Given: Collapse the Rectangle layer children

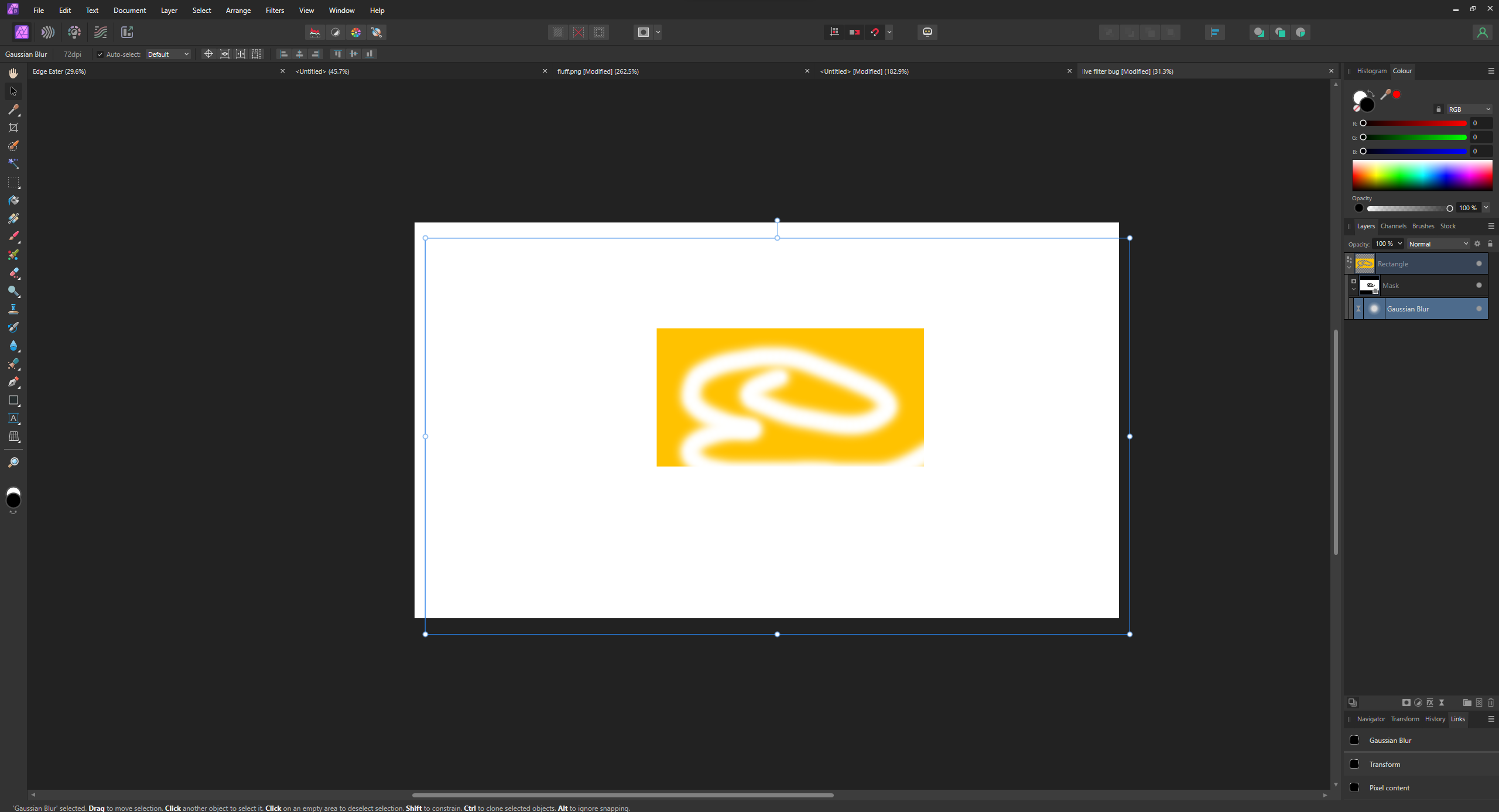Looking at the screenshot, I should 1350,267.
